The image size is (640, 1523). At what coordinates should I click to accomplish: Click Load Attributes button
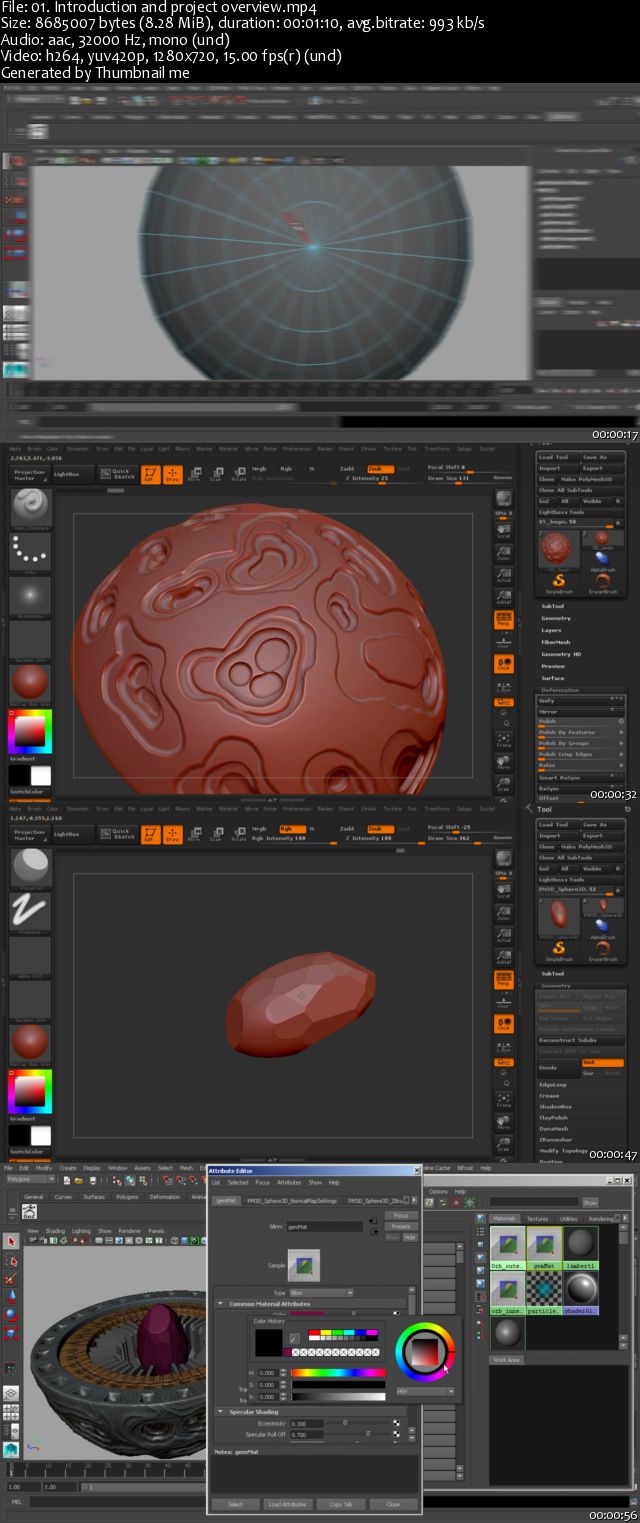287,1504
